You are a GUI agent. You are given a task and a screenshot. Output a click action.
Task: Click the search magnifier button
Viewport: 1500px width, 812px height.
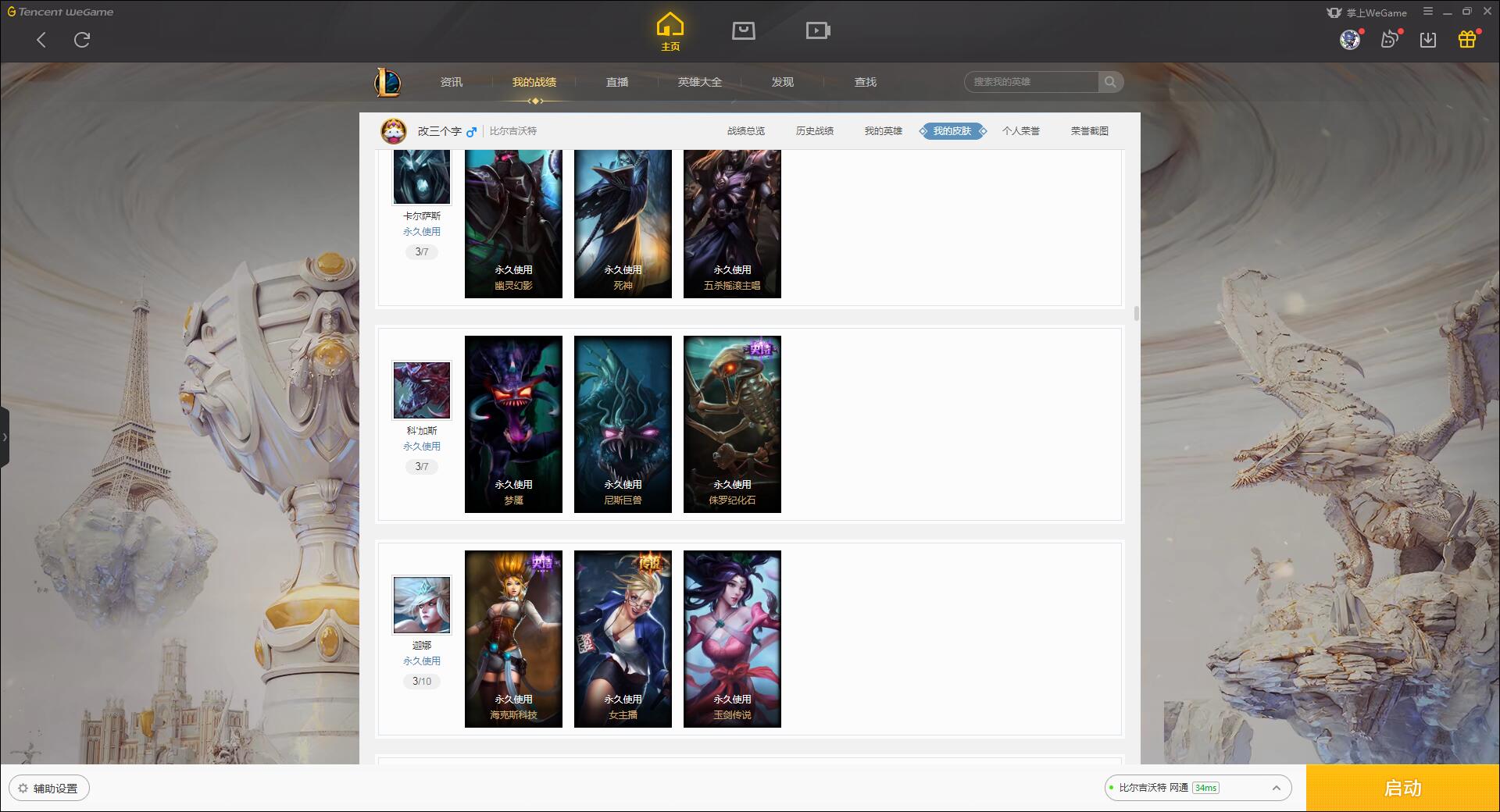(1110, 82)
